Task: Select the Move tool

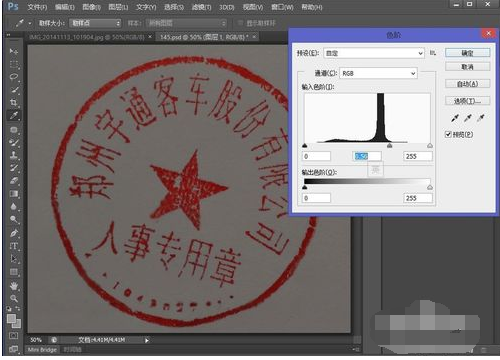Action: [x=14, y=51]
